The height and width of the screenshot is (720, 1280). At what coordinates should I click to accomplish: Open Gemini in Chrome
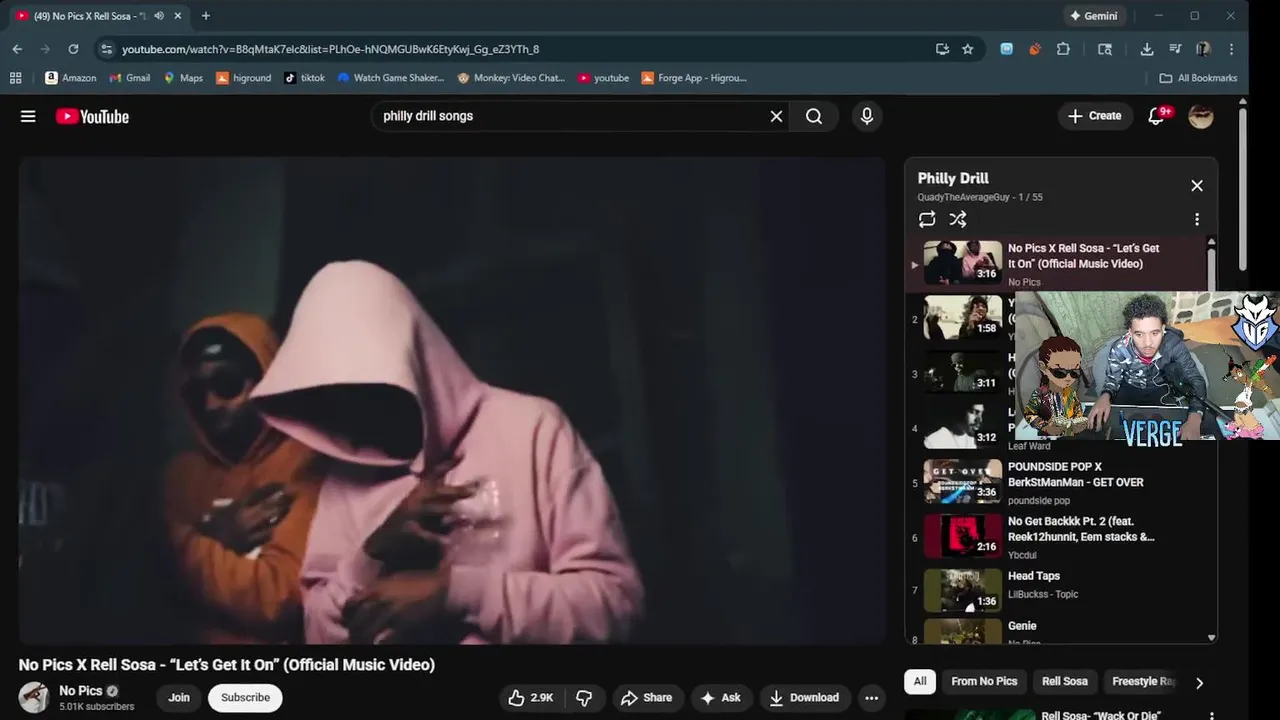pos(1093,16)
